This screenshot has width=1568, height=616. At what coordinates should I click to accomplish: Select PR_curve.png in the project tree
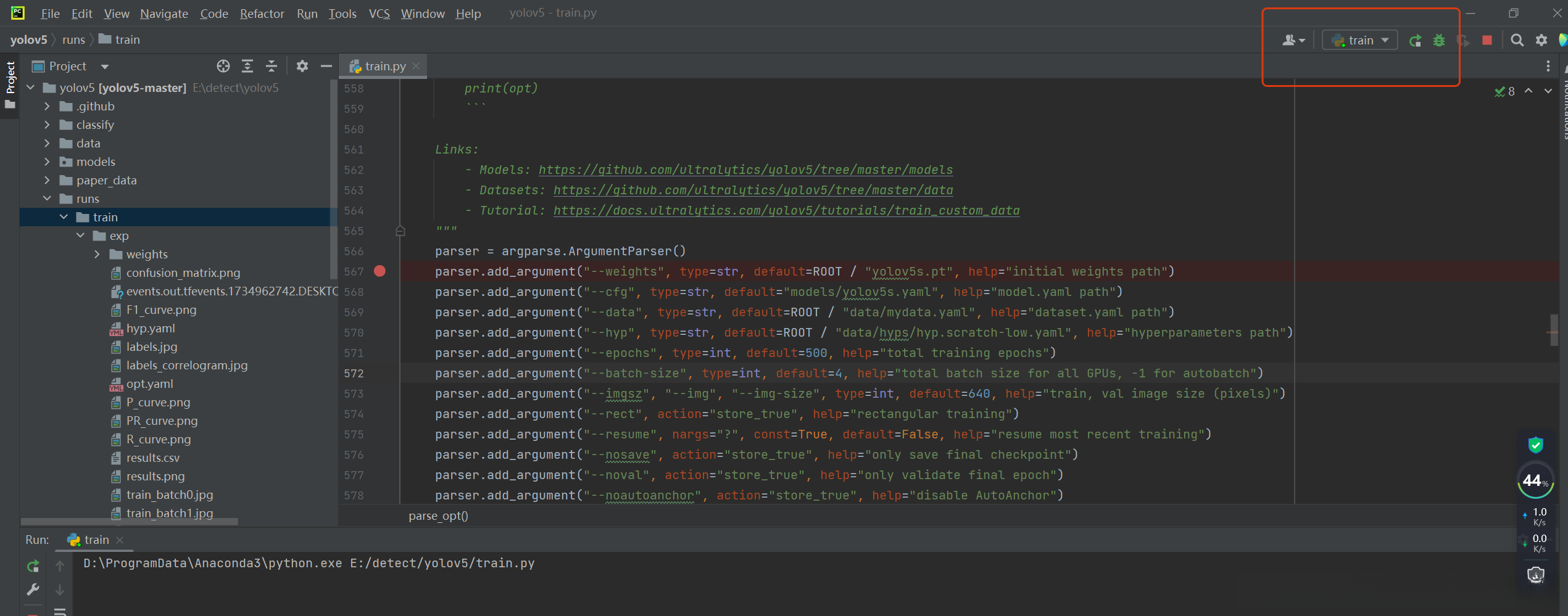click(162, 421)
